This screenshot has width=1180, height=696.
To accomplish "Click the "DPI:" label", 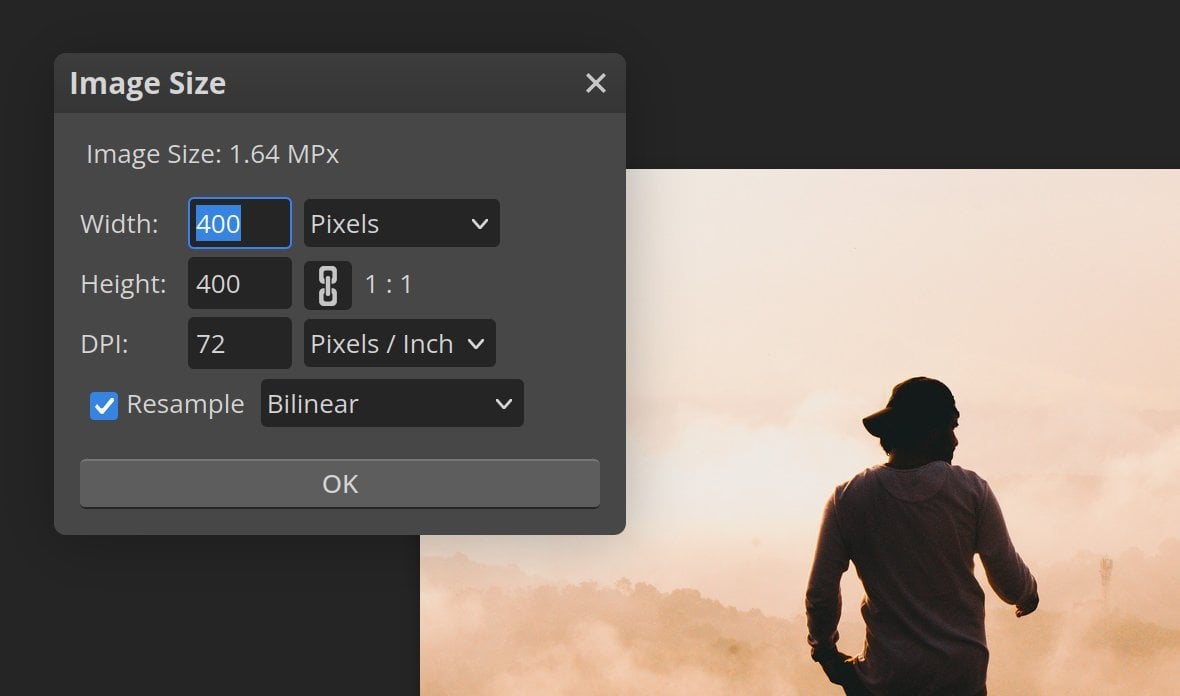I will [x=105, y=344].
